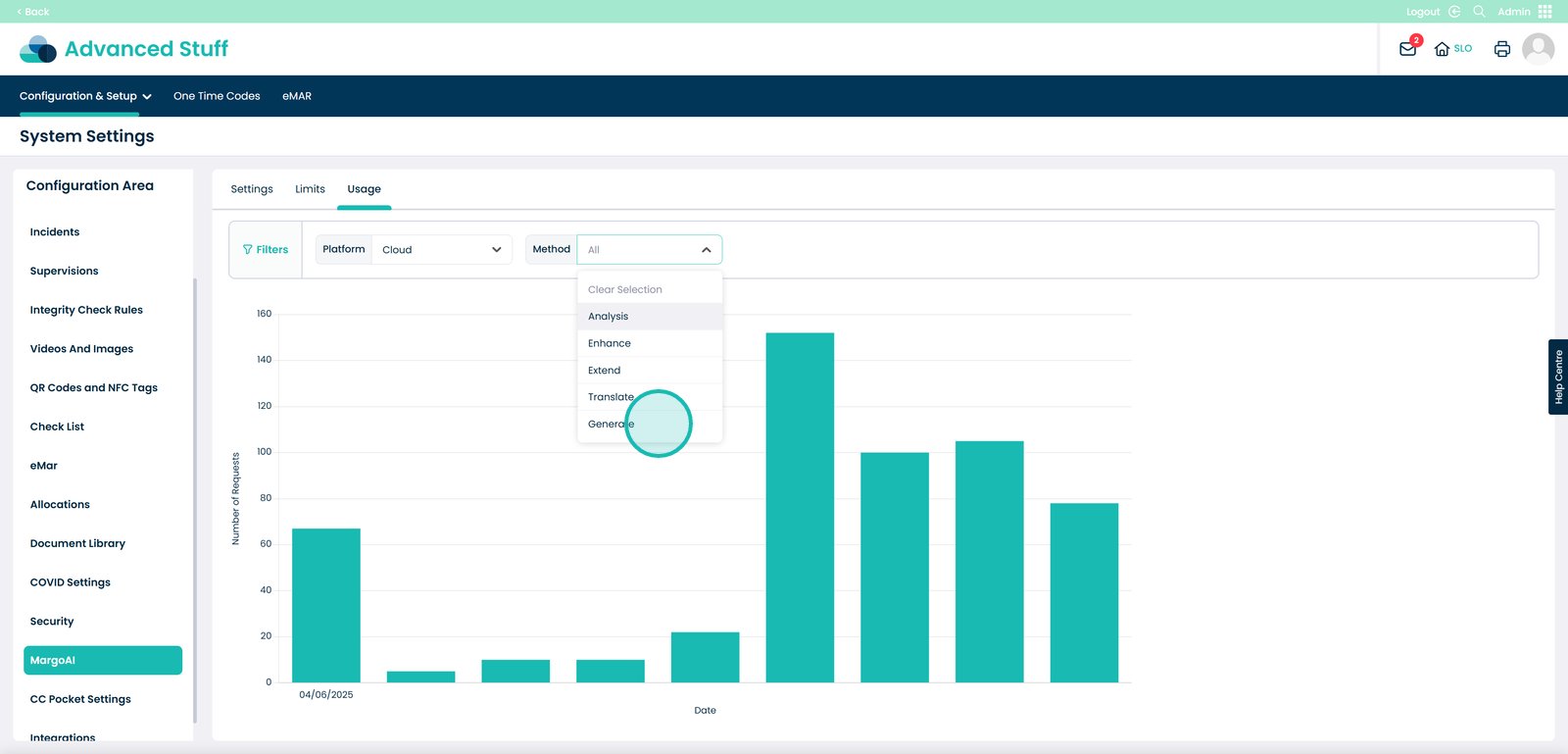1568x754 pixels.
Task: Expand Configuration & Setup menu
Action: (85, 96)
